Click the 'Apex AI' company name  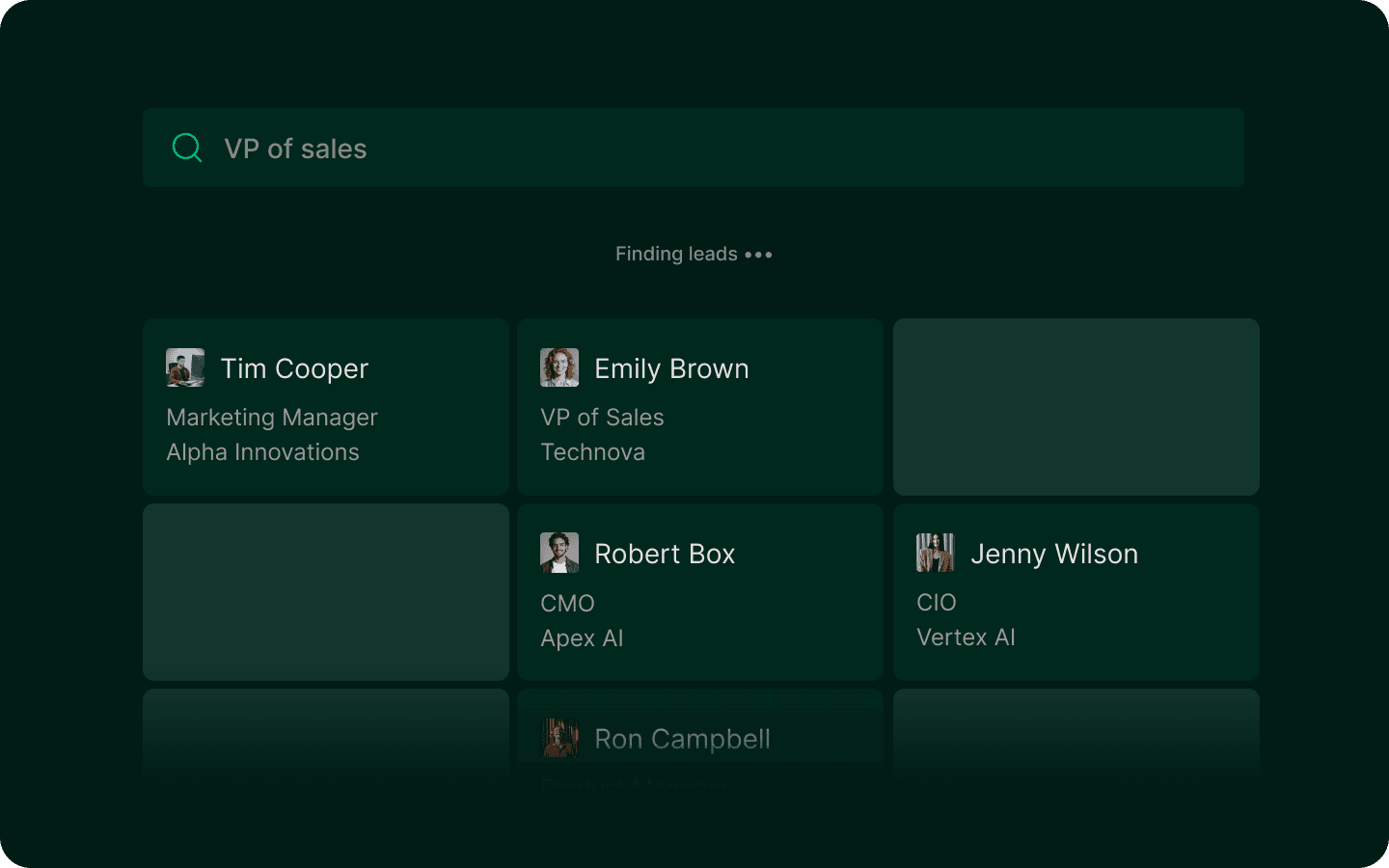(x=582, y=638)
